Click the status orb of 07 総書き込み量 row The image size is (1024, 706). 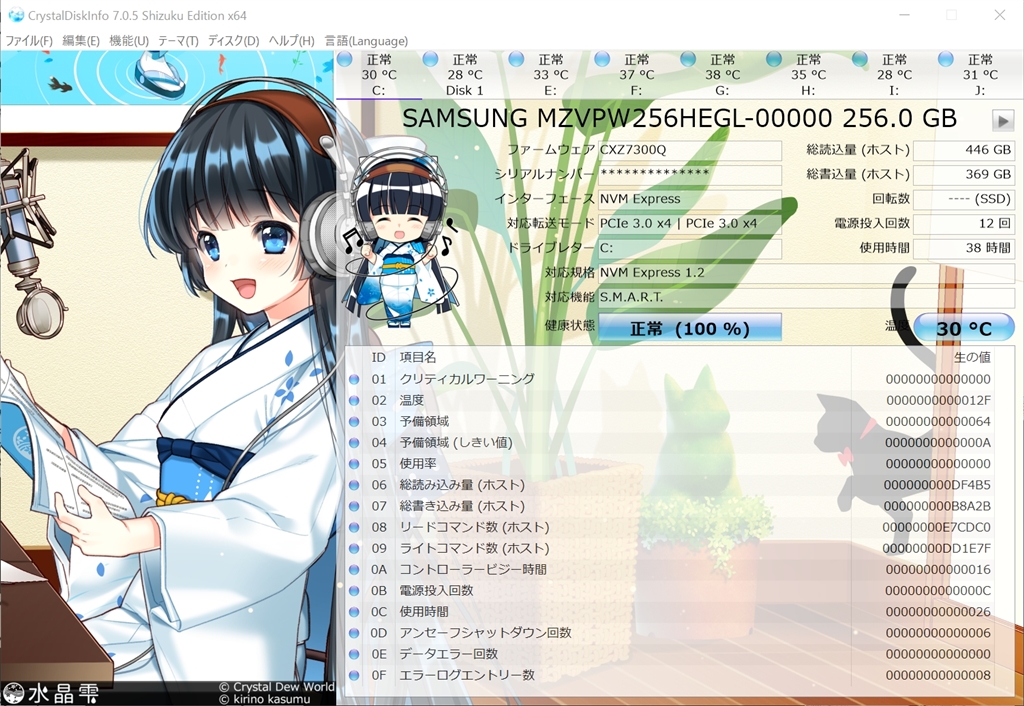354,506
